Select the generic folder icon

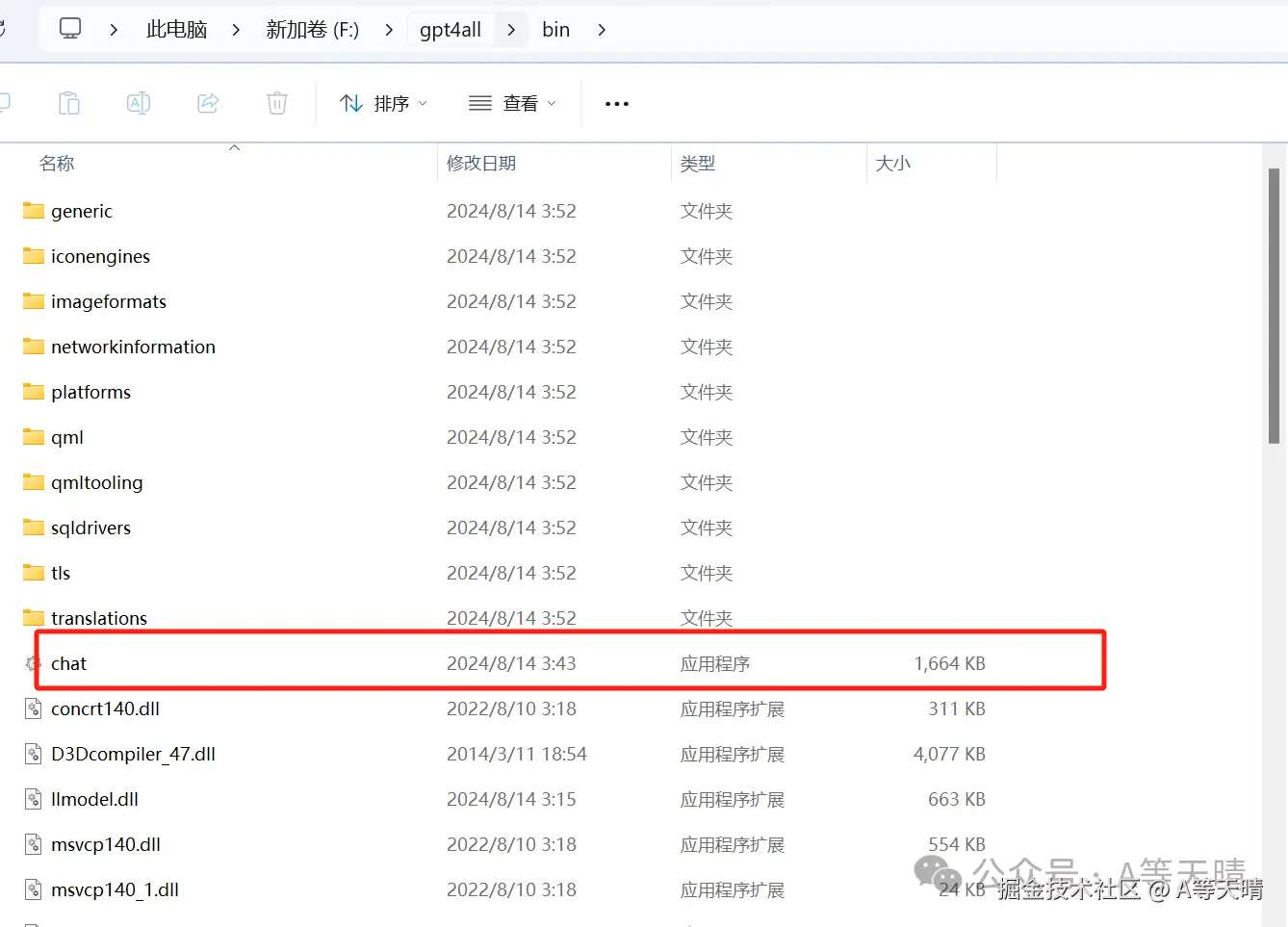tap(34, 211)
